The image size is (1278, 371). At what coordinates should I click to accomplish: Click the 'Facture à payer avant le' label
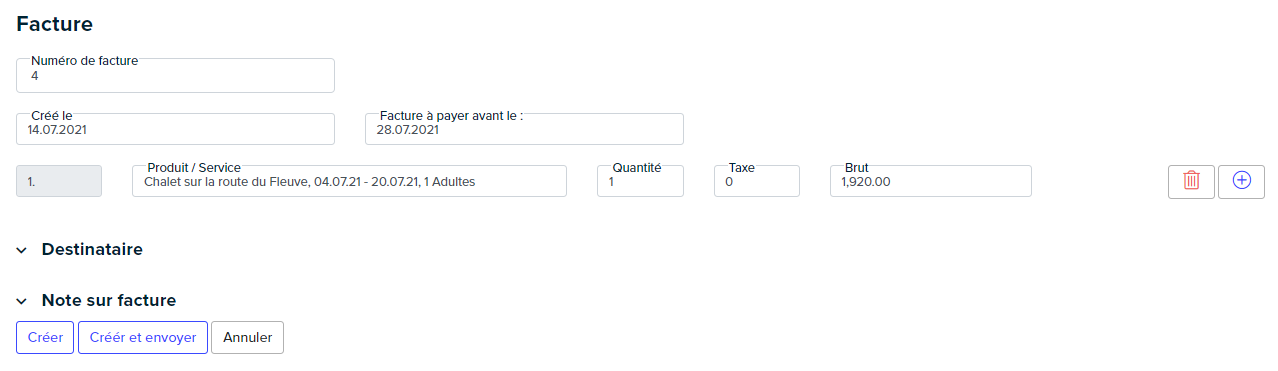click(x=451, y=115)
